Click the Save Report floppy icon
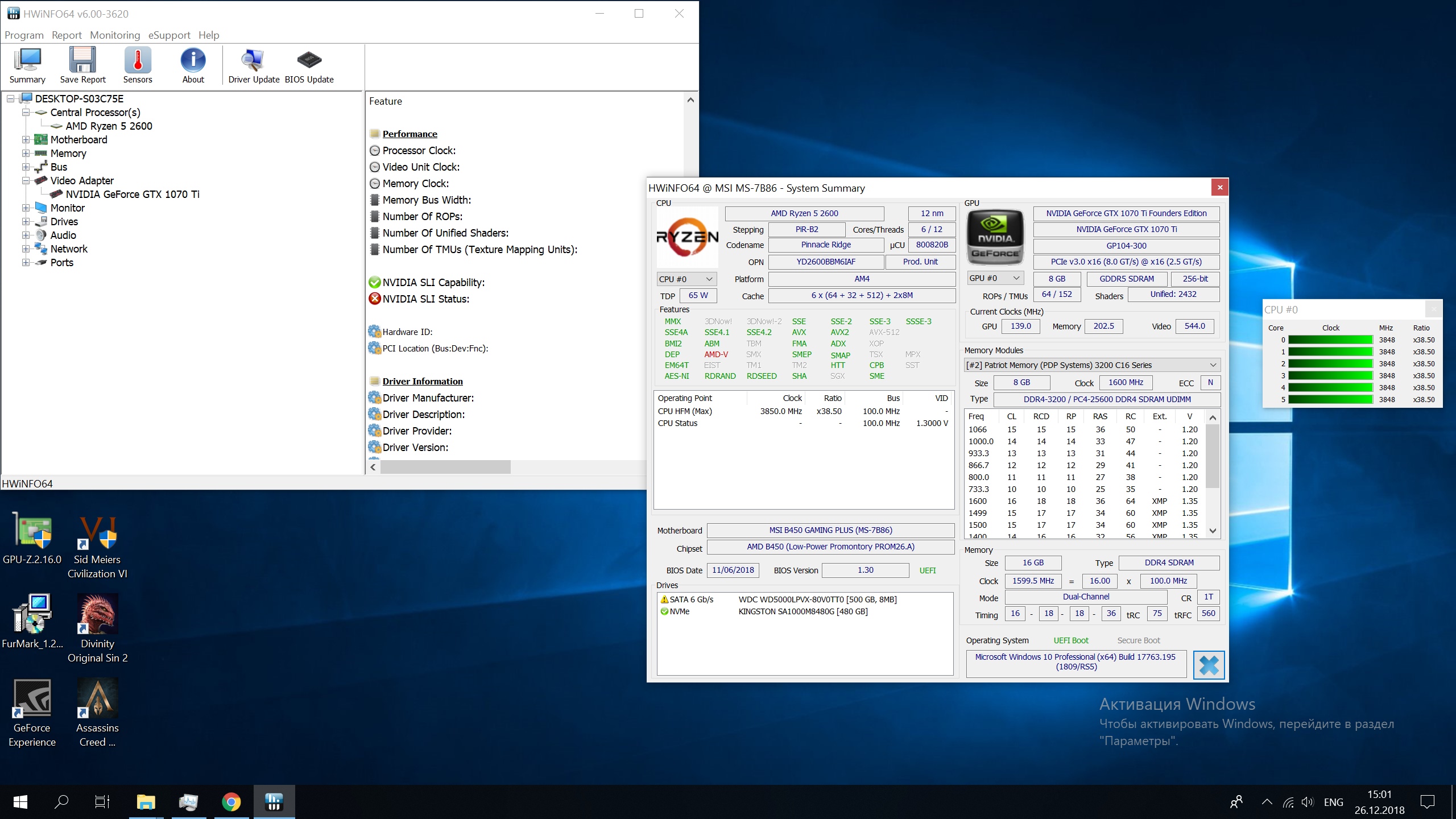The width and height of the screenshot is (1456, 819). tap(82, 65)
